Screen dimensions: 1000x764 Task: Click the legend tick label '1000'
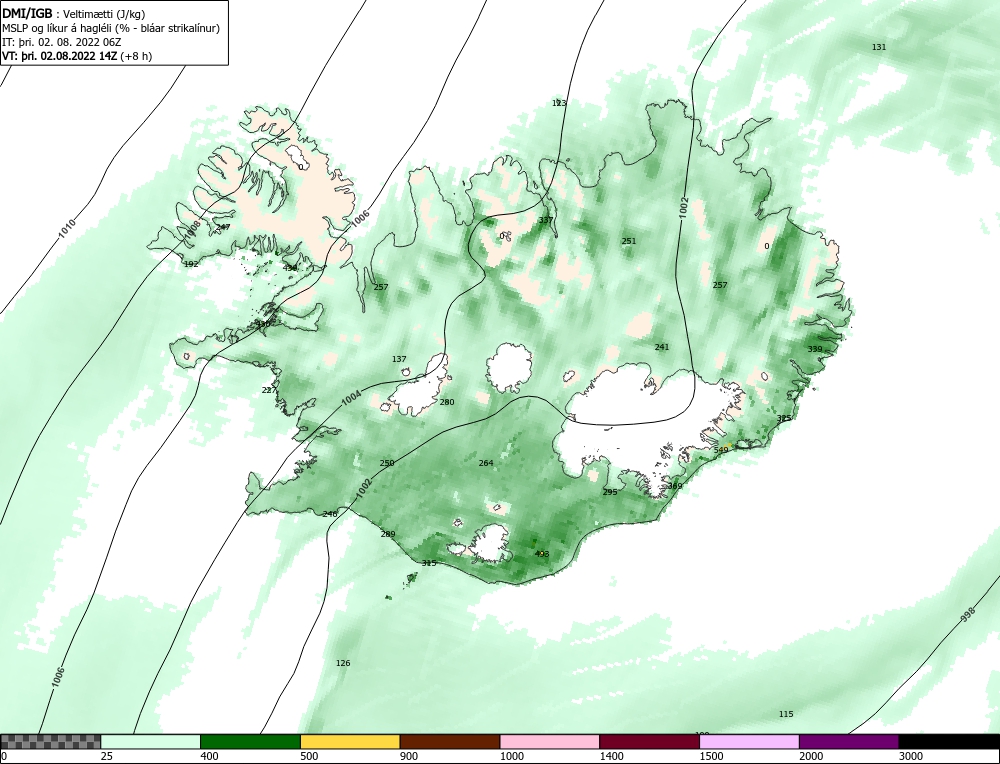[x=511, y=756]
